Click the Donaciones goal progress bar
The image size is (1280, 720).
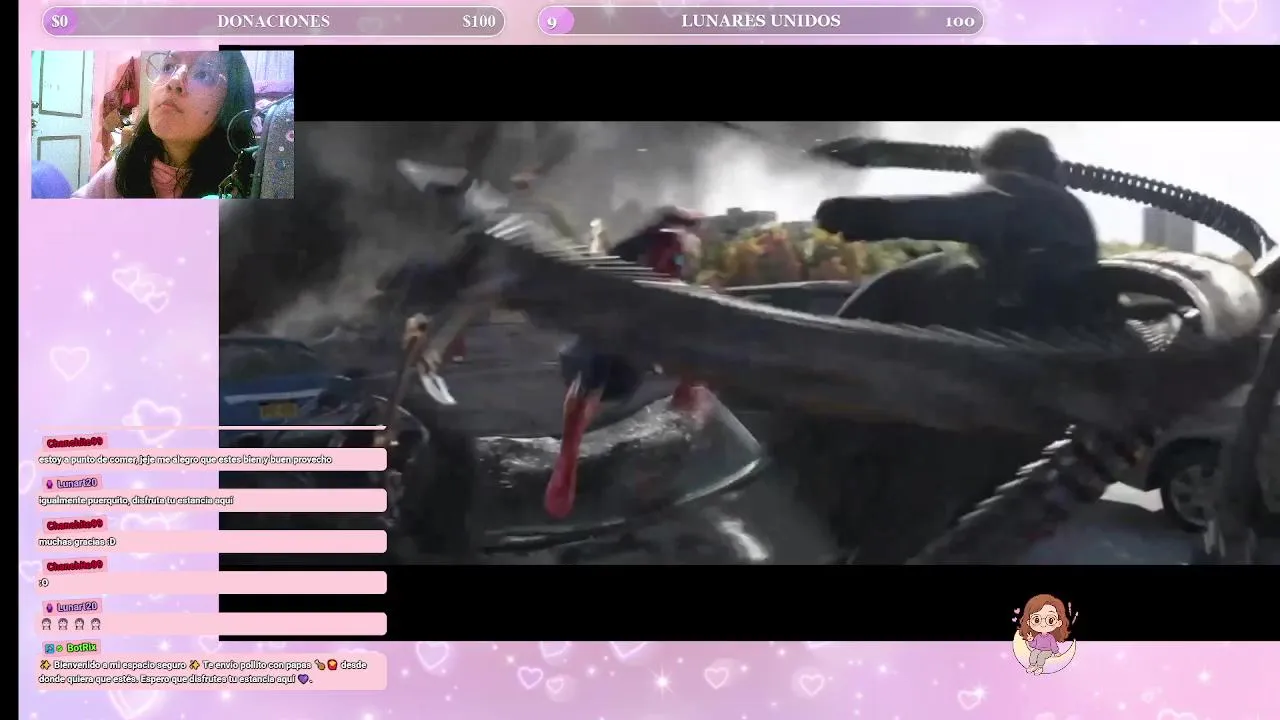[x=273, y=21]
